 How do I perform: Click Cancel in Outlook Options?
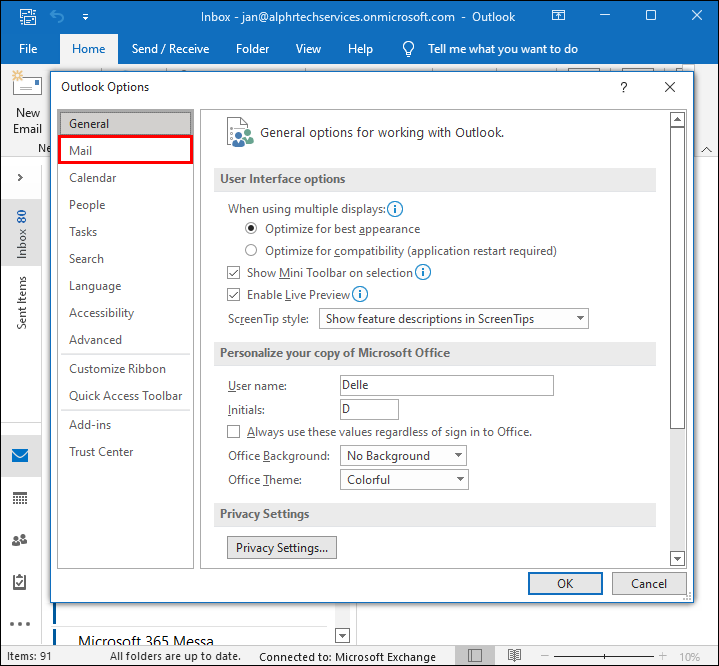pyautogui.click(x=648, y=583)
